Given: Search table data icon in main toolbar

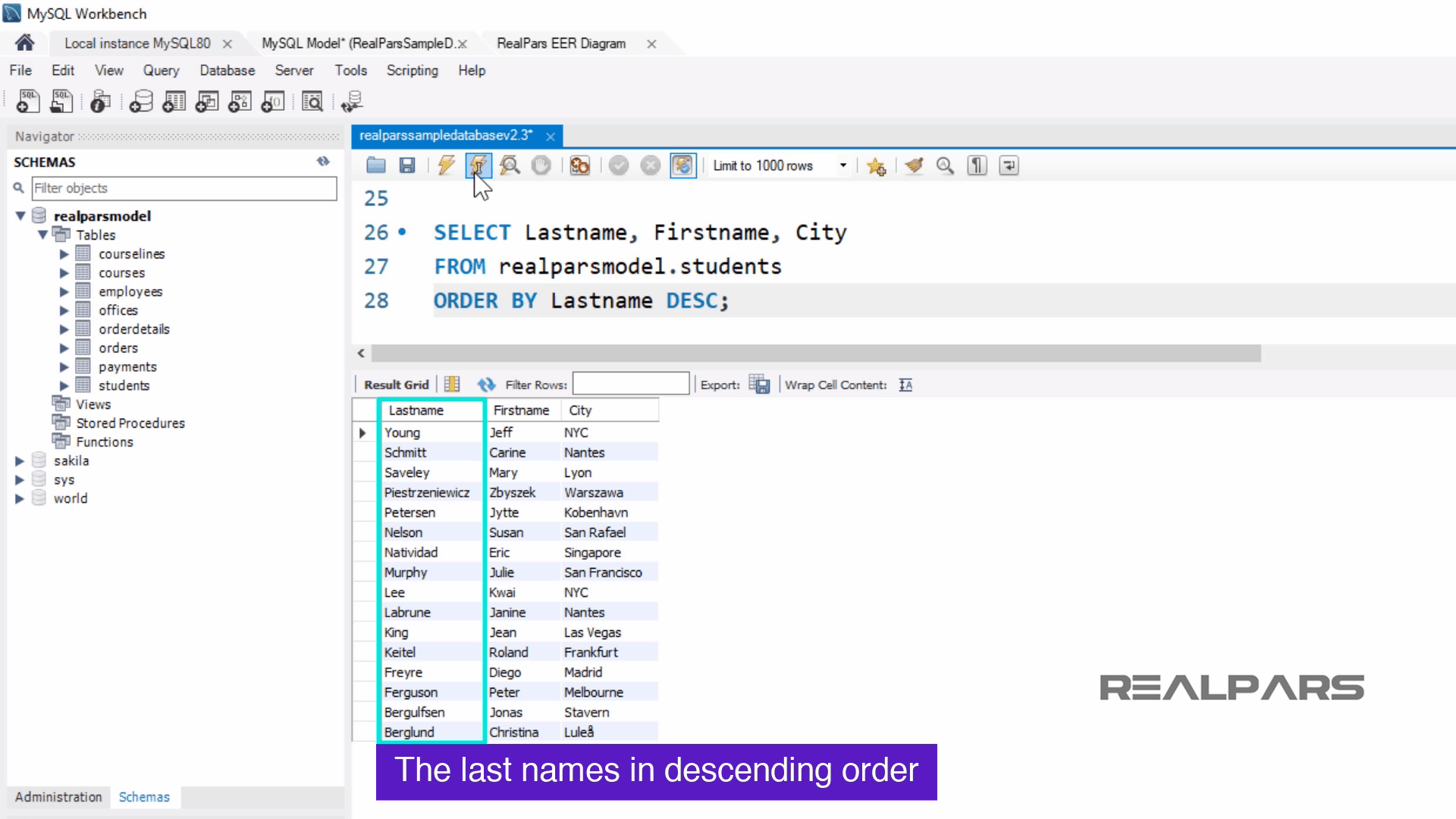Looking at the screenshot, I should [x=312, y=101].
